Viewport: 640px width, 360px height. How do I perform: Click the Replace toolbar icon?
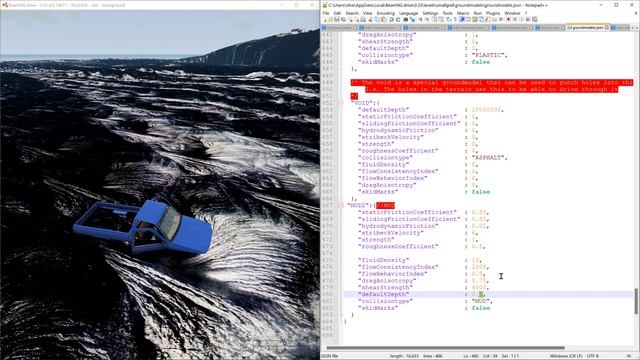(412, 19)
